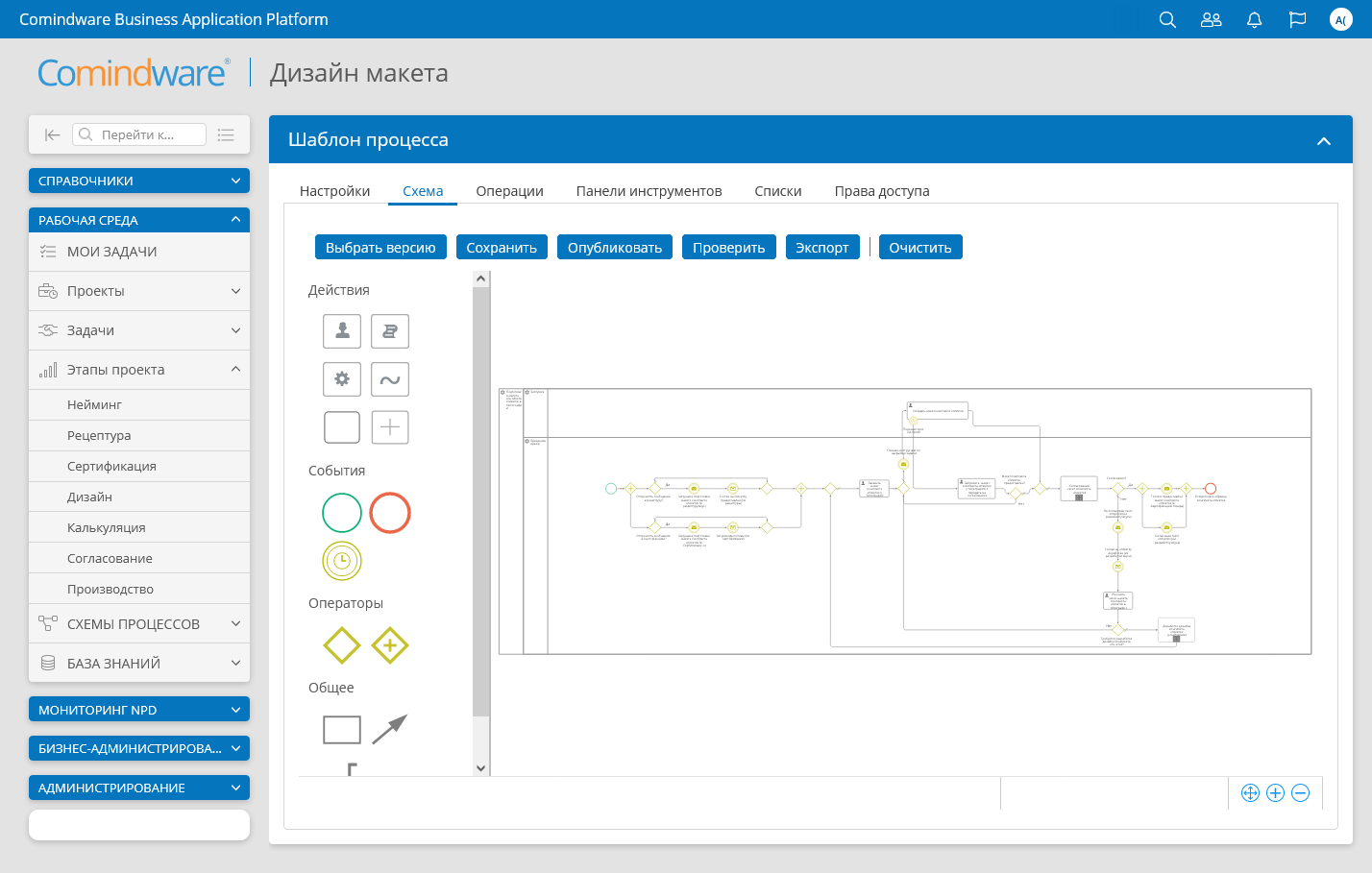Zoom out of the diagram

[1300, 793]
